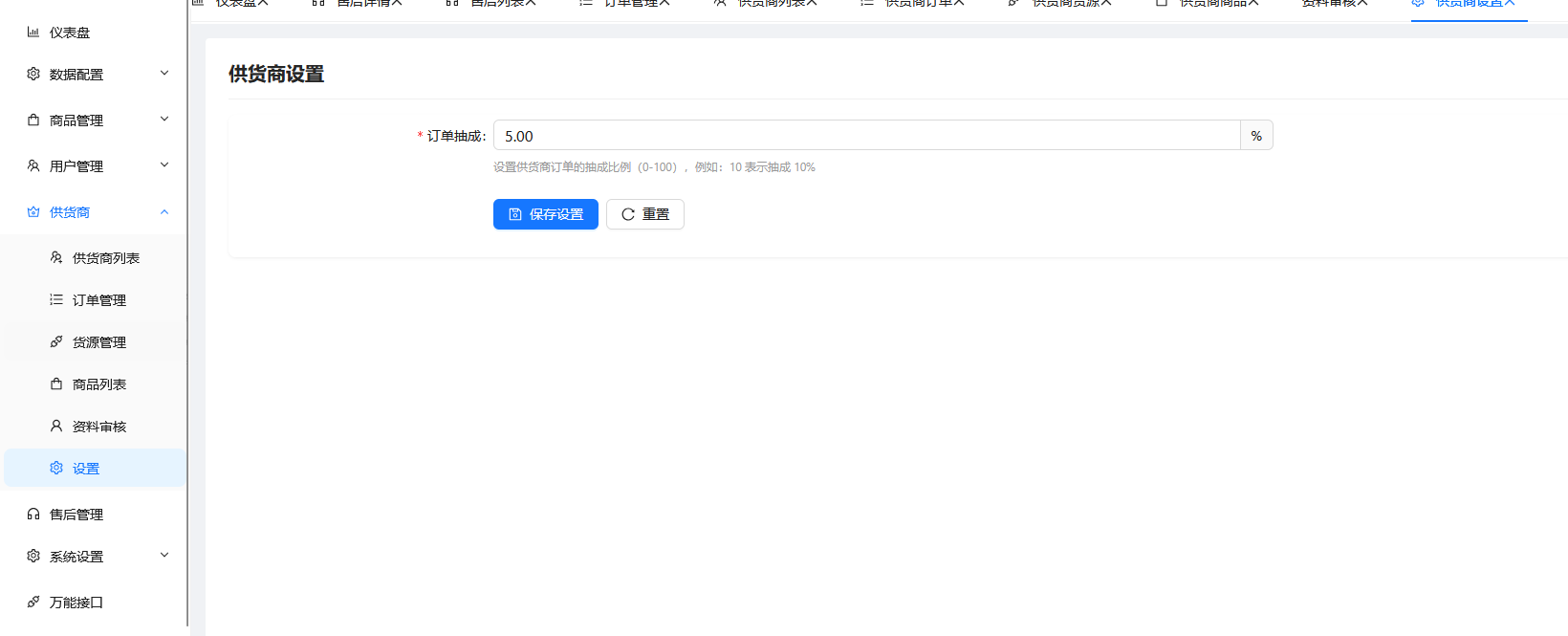Click the 重置 button
The height and width of the screenshot is (636, 1568).
(645, 214)
